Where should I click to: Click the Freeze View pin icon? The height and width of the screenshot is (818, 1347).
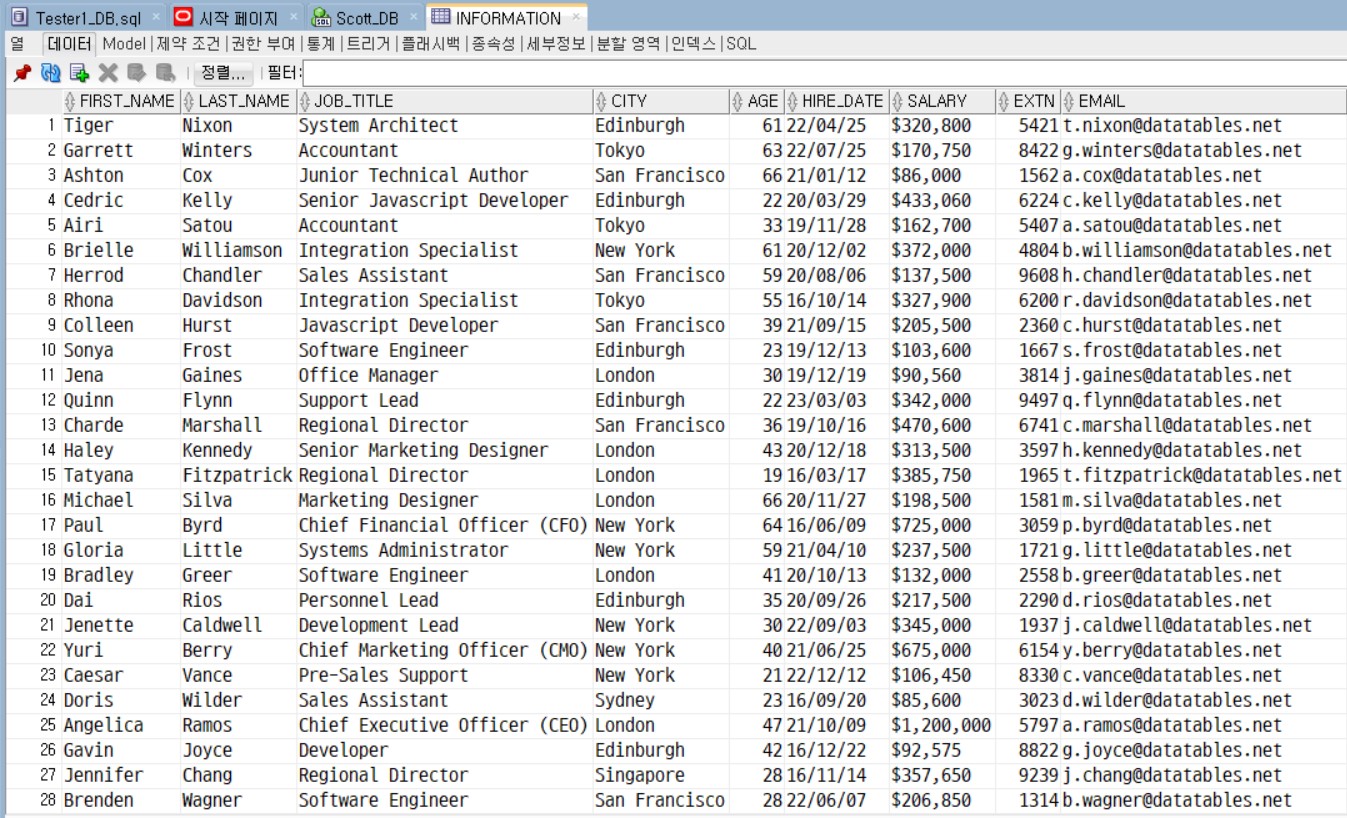(x=22, y=73)
